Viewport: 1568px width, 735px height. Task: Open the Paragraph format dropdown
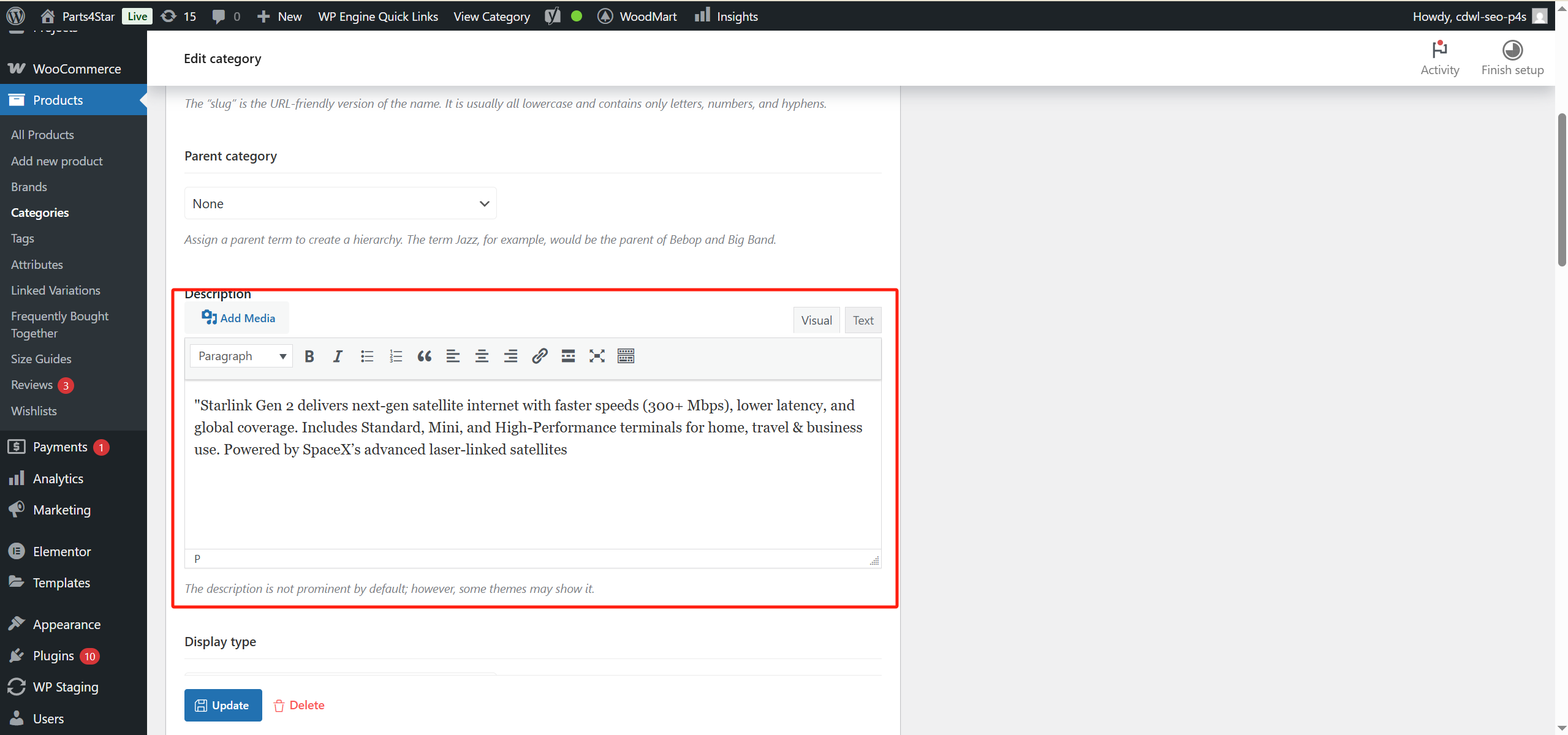(x=241, y=356)
